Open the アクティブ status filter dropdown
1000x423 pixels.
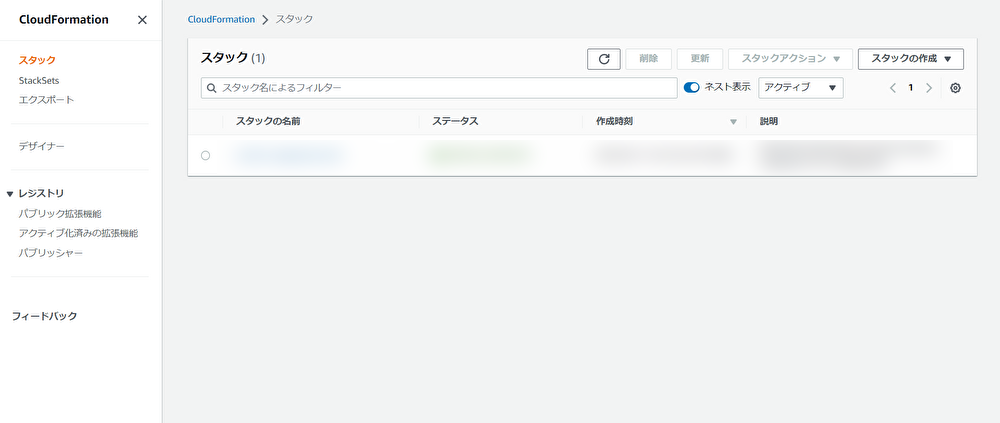click(x=800, y=88)
